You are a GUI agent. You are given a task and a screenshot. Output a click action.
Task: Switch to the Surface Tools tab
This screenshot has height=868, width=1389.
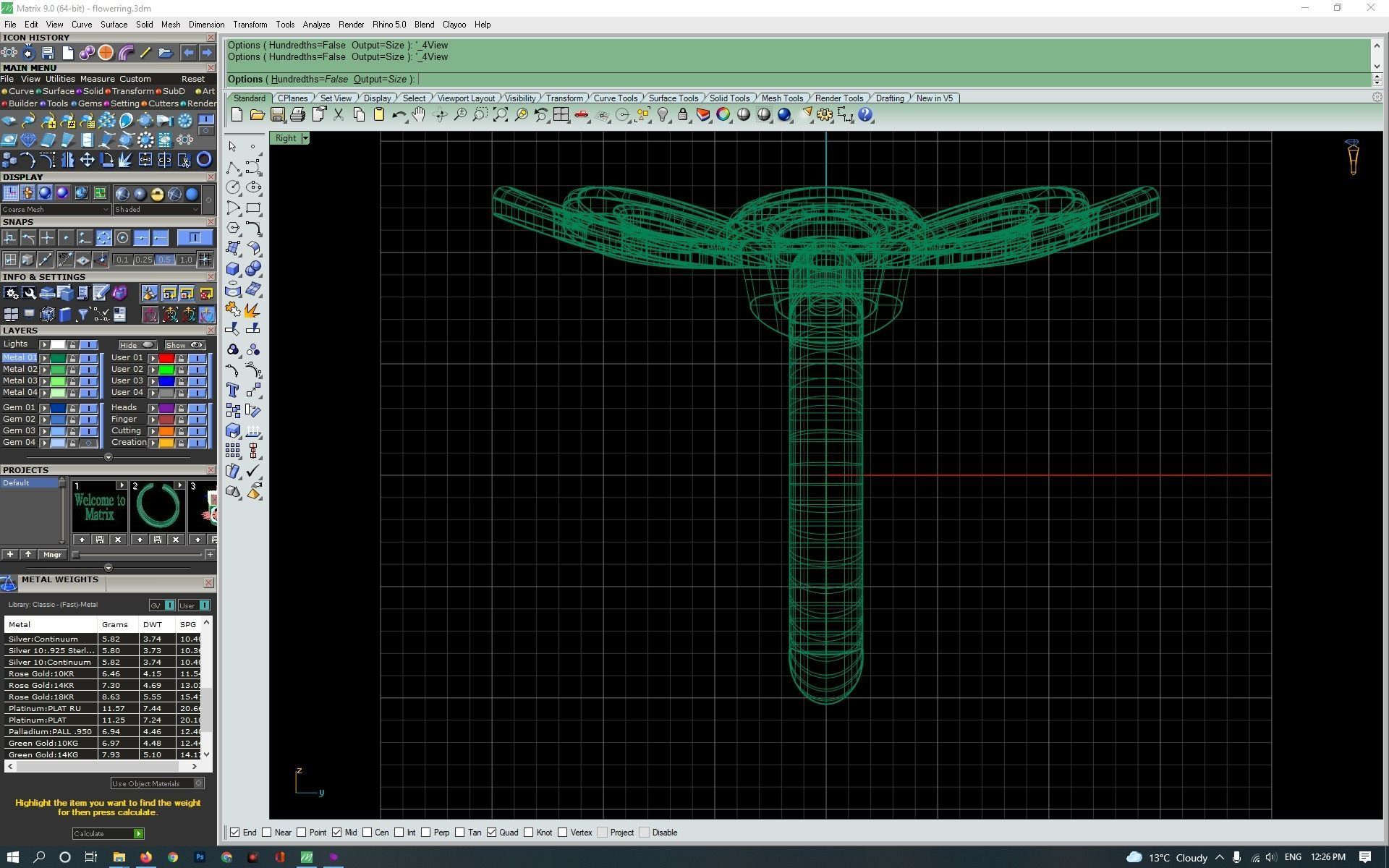[x=673, y=98]
